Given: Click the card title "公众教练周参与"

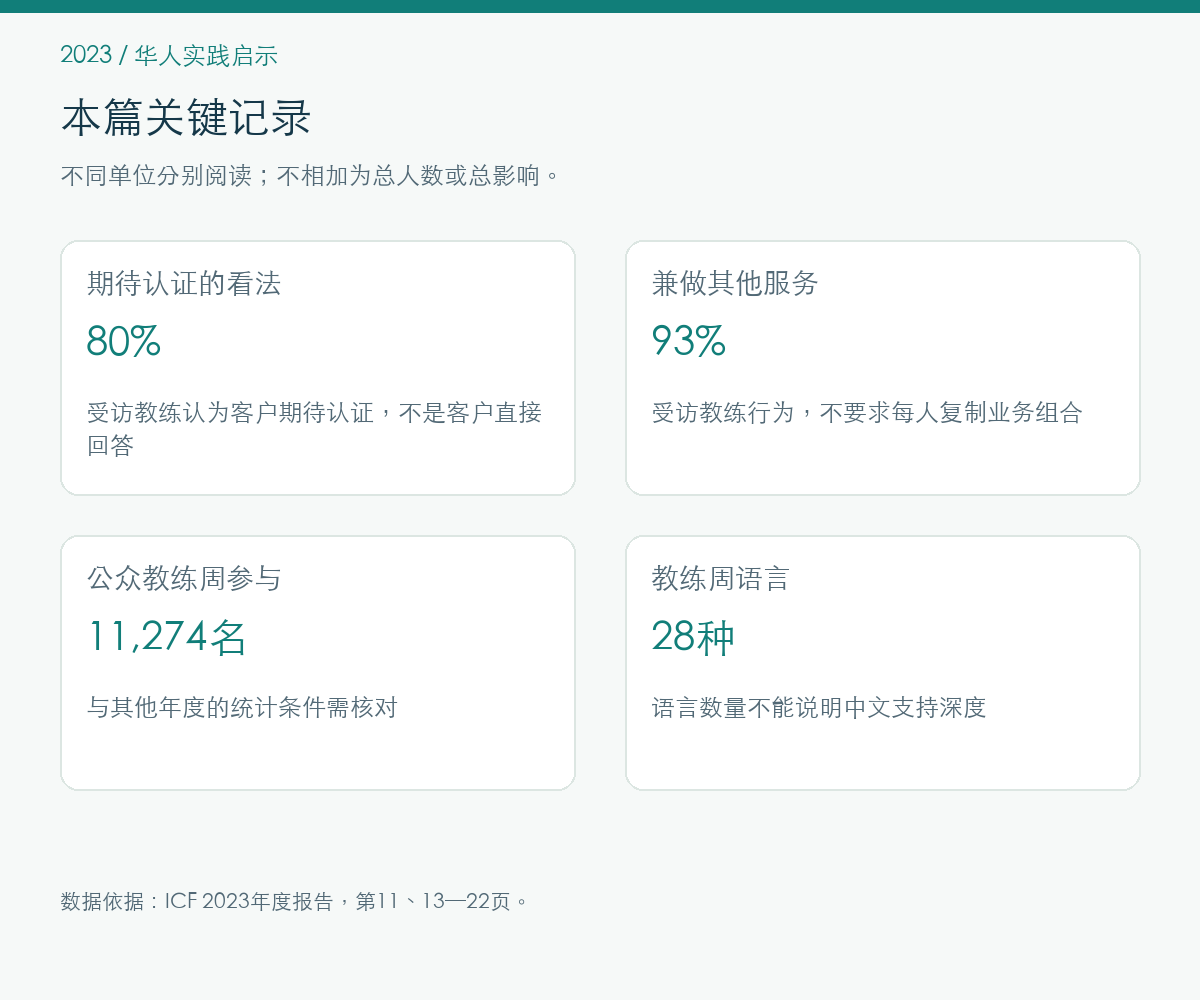Looking at the screenshot, I should (x=184, y=579).
